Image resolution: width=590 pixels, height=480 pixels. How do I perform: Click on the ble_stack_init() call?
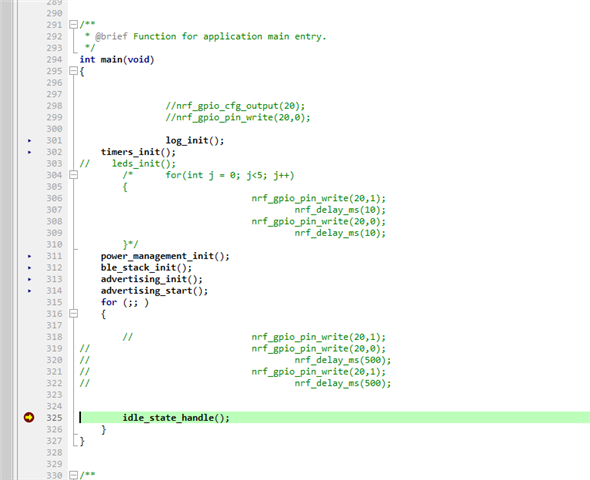146,267
